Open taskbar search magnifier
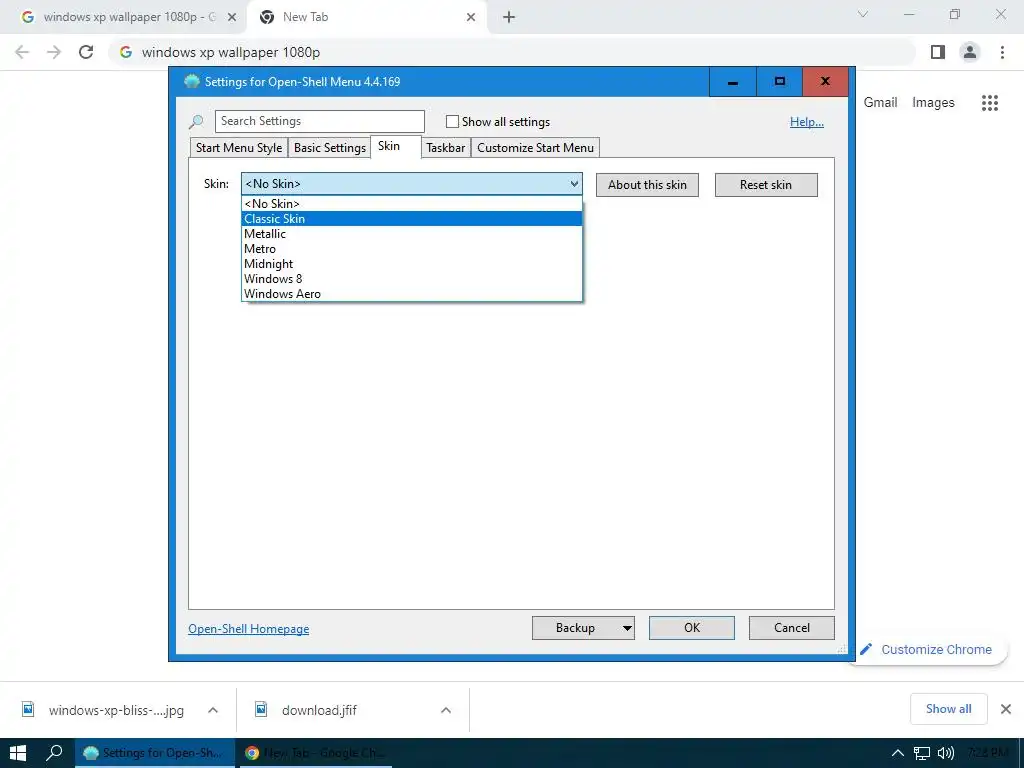Screen dimensions: 1024x768 pyautogui.click(x=54, y=753)
